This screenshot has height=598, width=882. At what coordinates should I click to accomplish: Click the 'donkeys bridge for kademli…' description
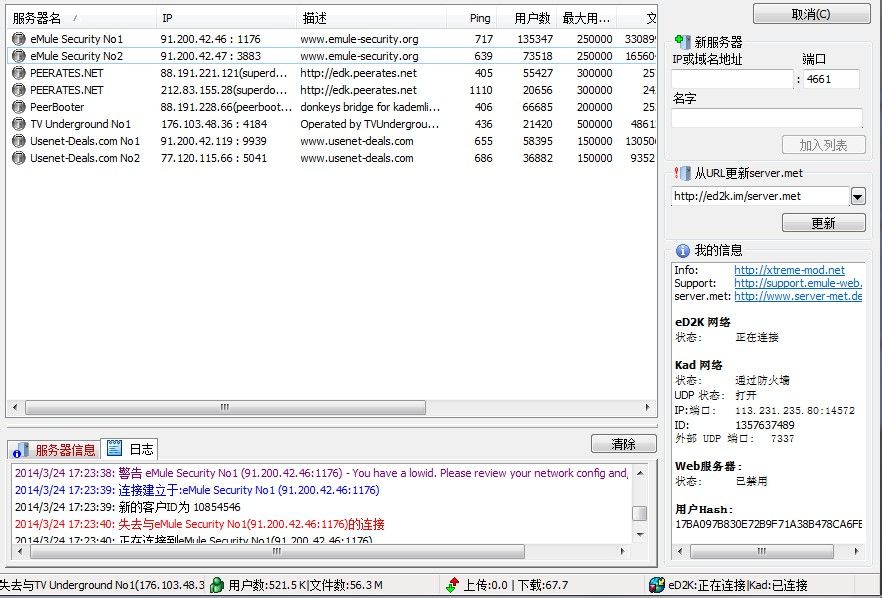(x=370, y=107)
